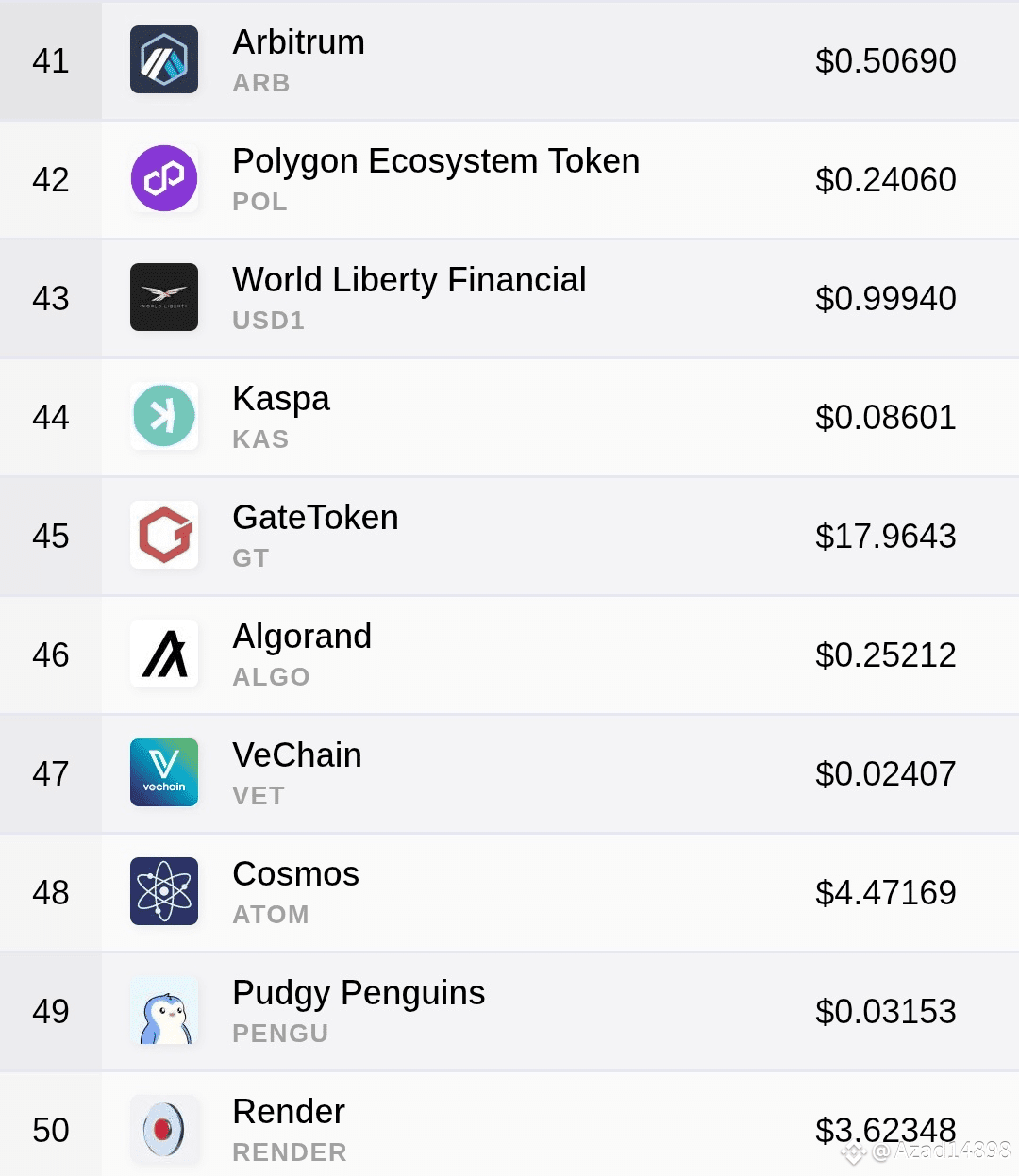
Task: Click the red GateToken logo
Action: point(164,535)
